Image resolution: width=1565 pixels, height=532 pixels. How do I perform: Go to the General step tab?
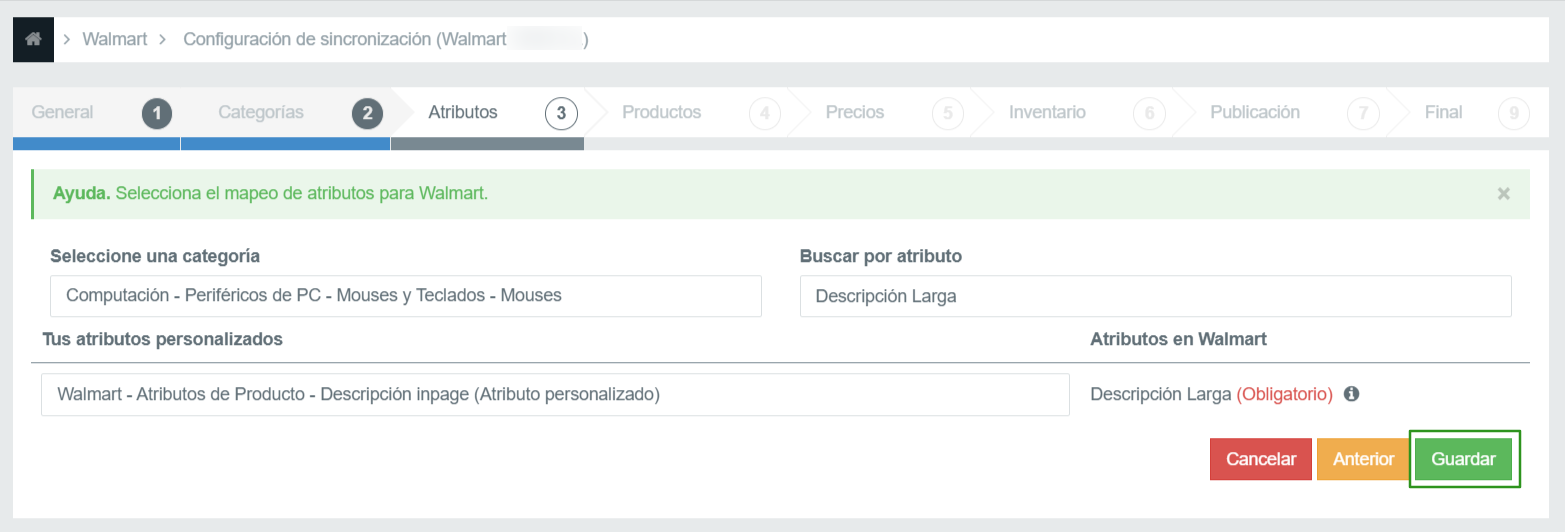pos(63,112)
